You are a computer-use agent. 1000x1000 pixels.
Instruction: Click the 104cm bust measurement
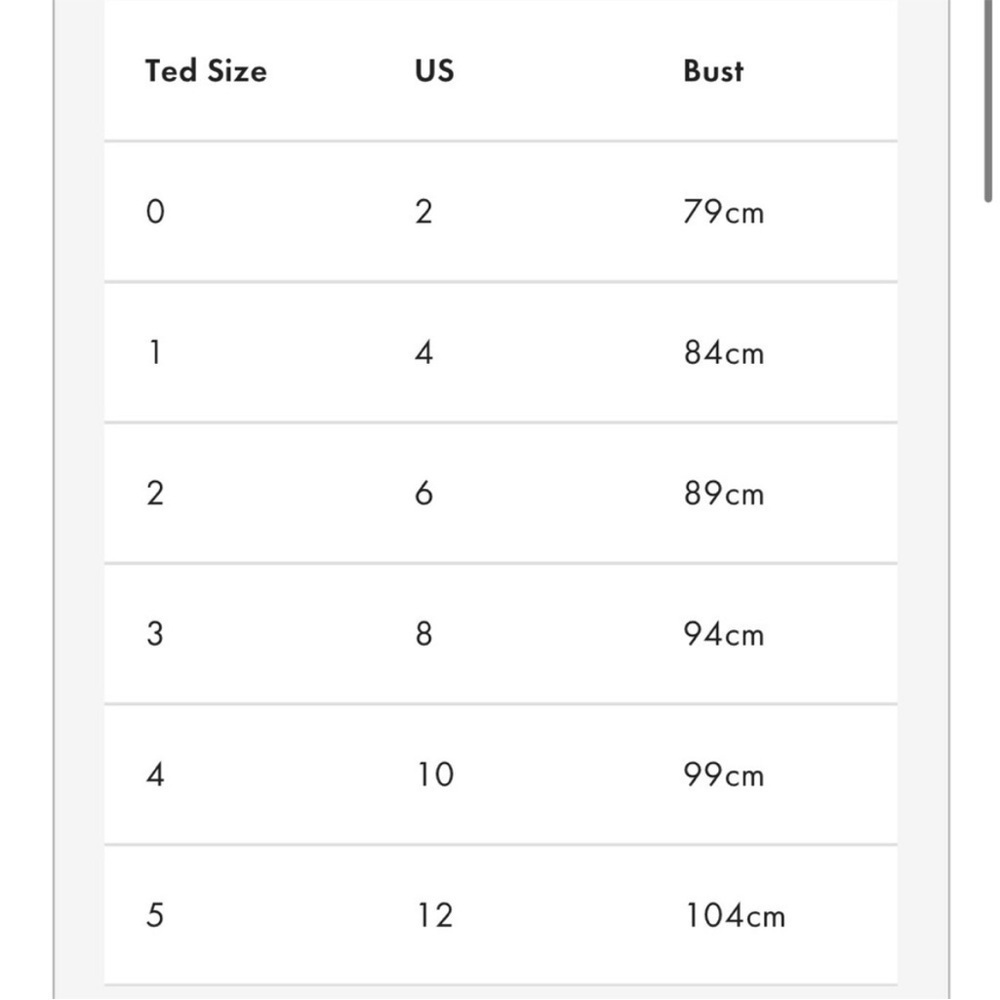pyautogui.click(x=735, y=916)
